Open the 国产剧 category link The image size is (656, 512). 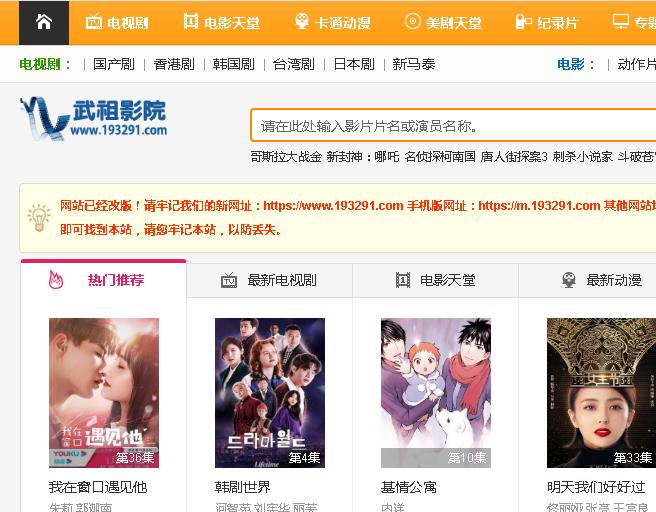click(x=113, y=64)
